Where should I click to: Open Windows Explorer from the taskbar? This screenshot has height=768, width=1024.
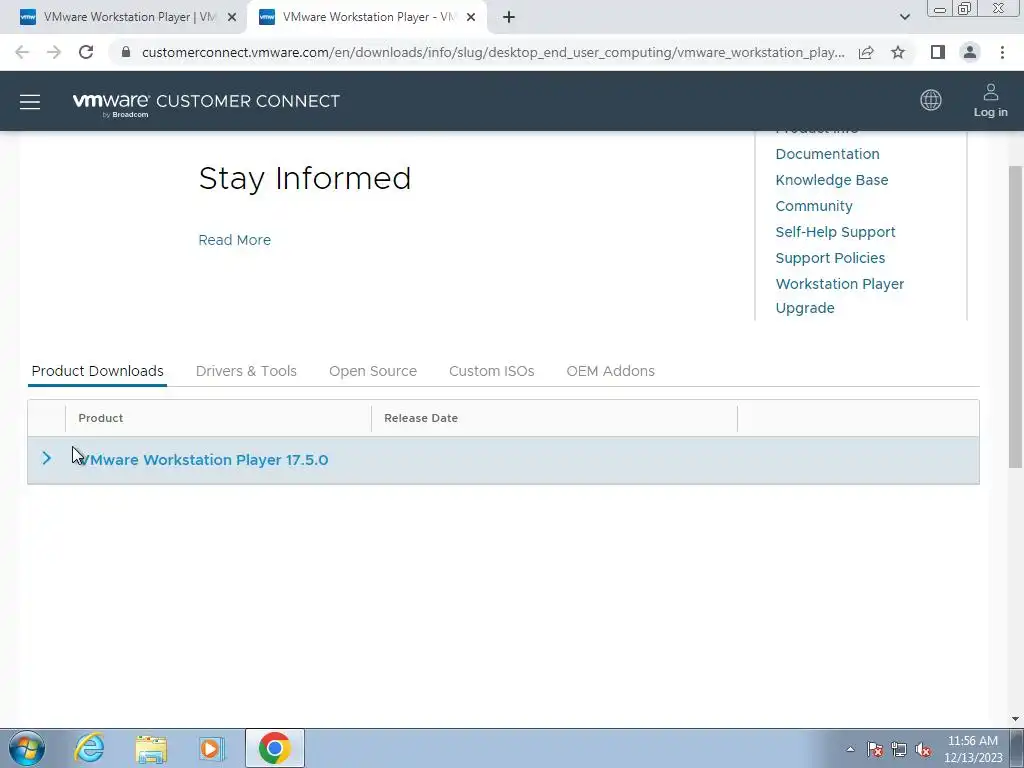151,749
